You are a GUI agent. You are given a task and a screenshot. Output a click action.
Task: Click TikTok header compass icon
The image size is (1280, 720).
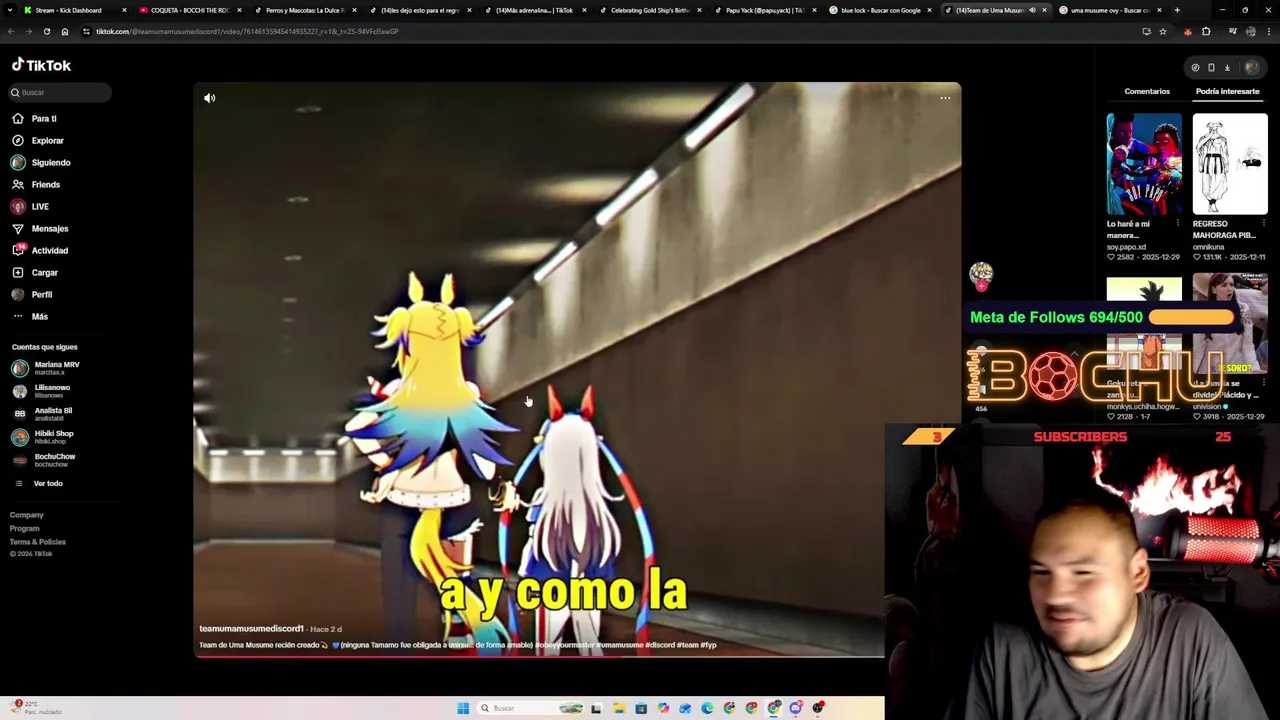(x=1195, y=68)
